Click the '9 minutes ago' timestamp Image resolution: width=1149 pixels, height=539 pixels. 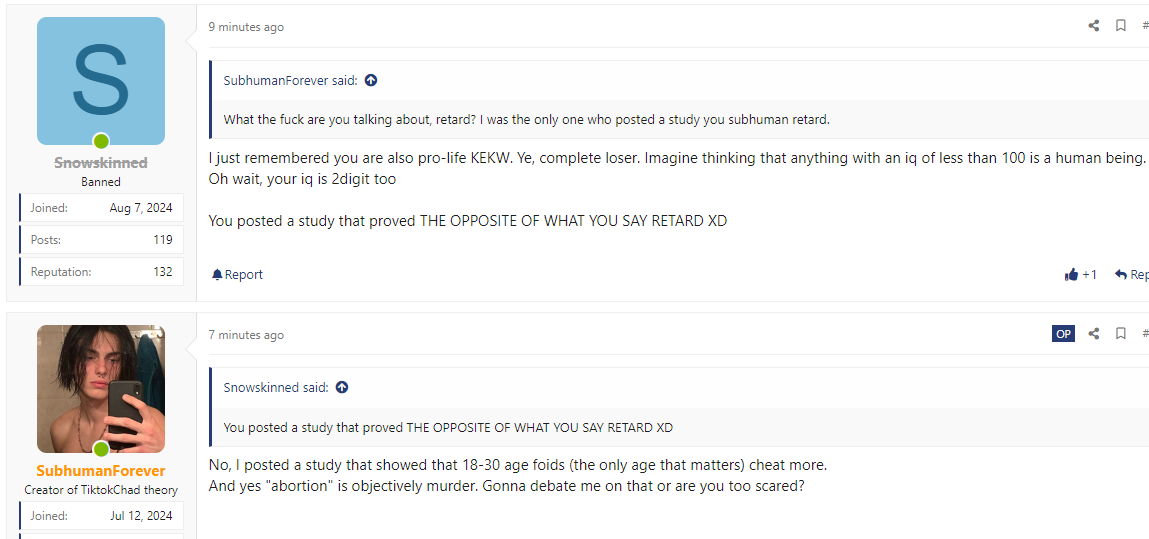[x=246, y=27]
